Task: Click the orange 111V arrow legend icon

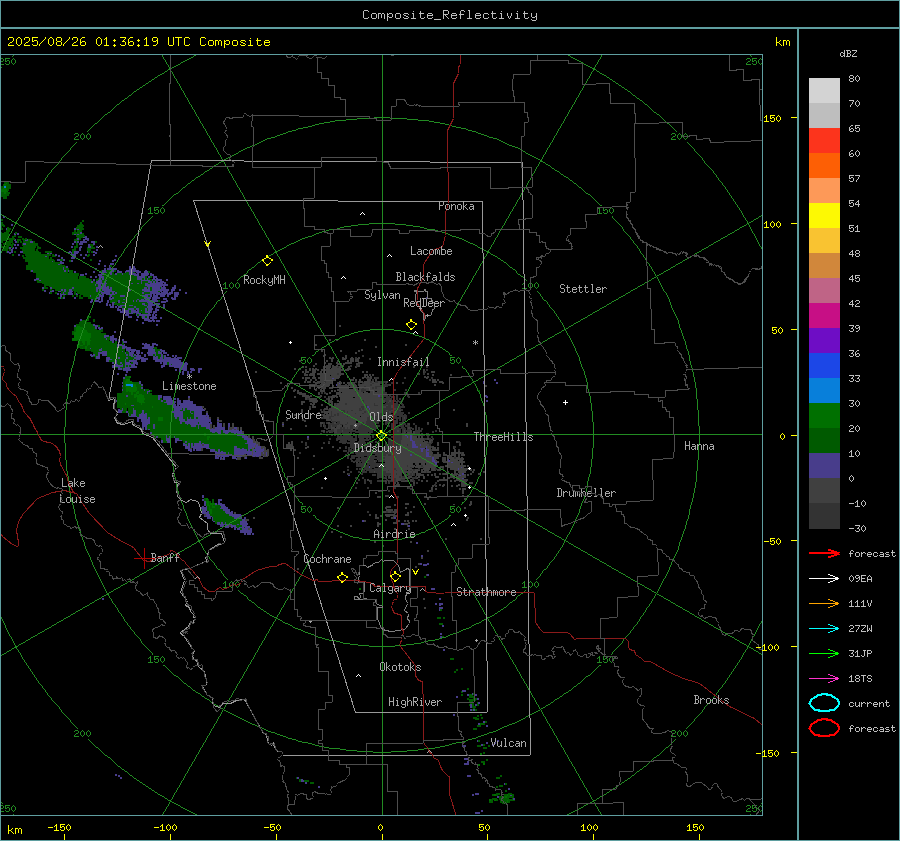Action: pos(824,603)
